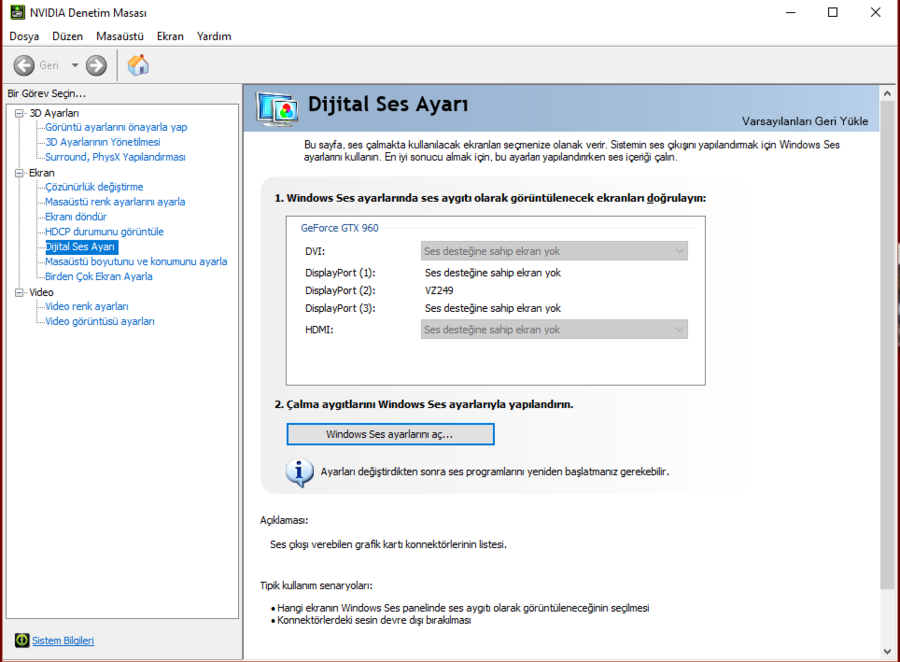This screenshot has height=662, width=900.
Task: Click the Forward arrow toolbar icon
Action: (96, 65)
